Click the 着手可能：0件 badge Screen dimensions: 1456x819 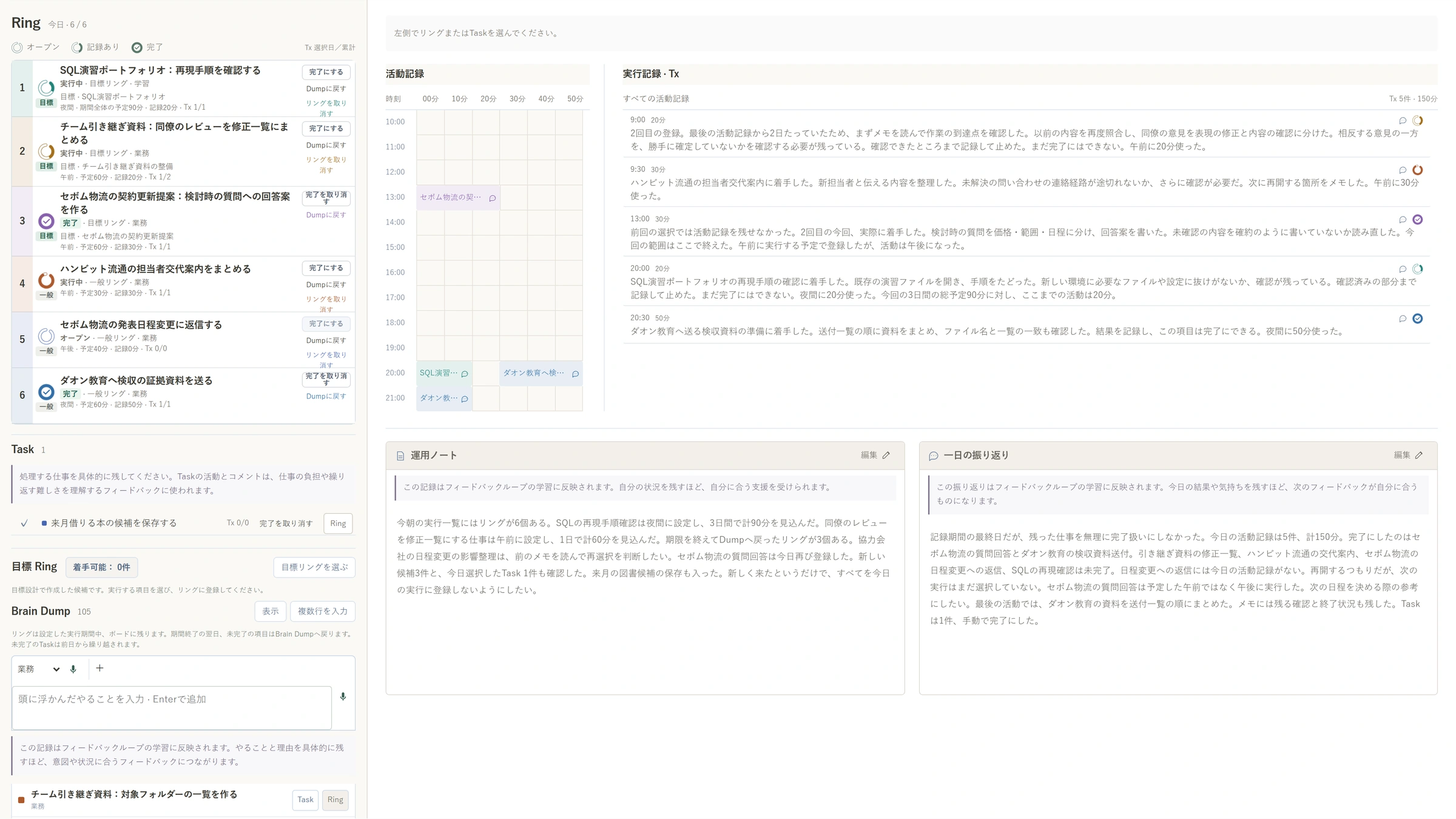point(101,567)
